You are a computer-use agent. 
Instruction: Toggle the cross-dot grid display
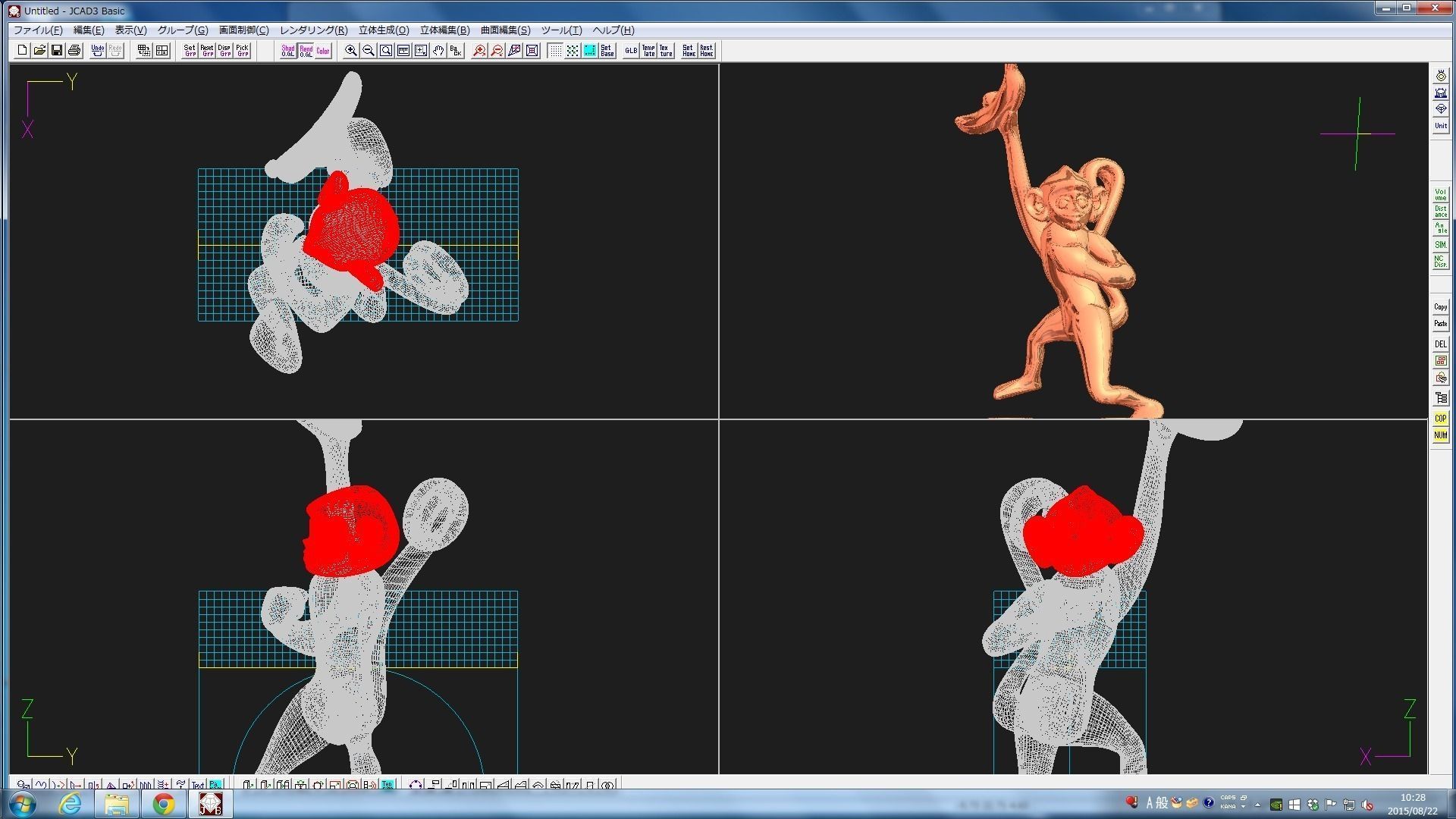click(x=573, y=51)
